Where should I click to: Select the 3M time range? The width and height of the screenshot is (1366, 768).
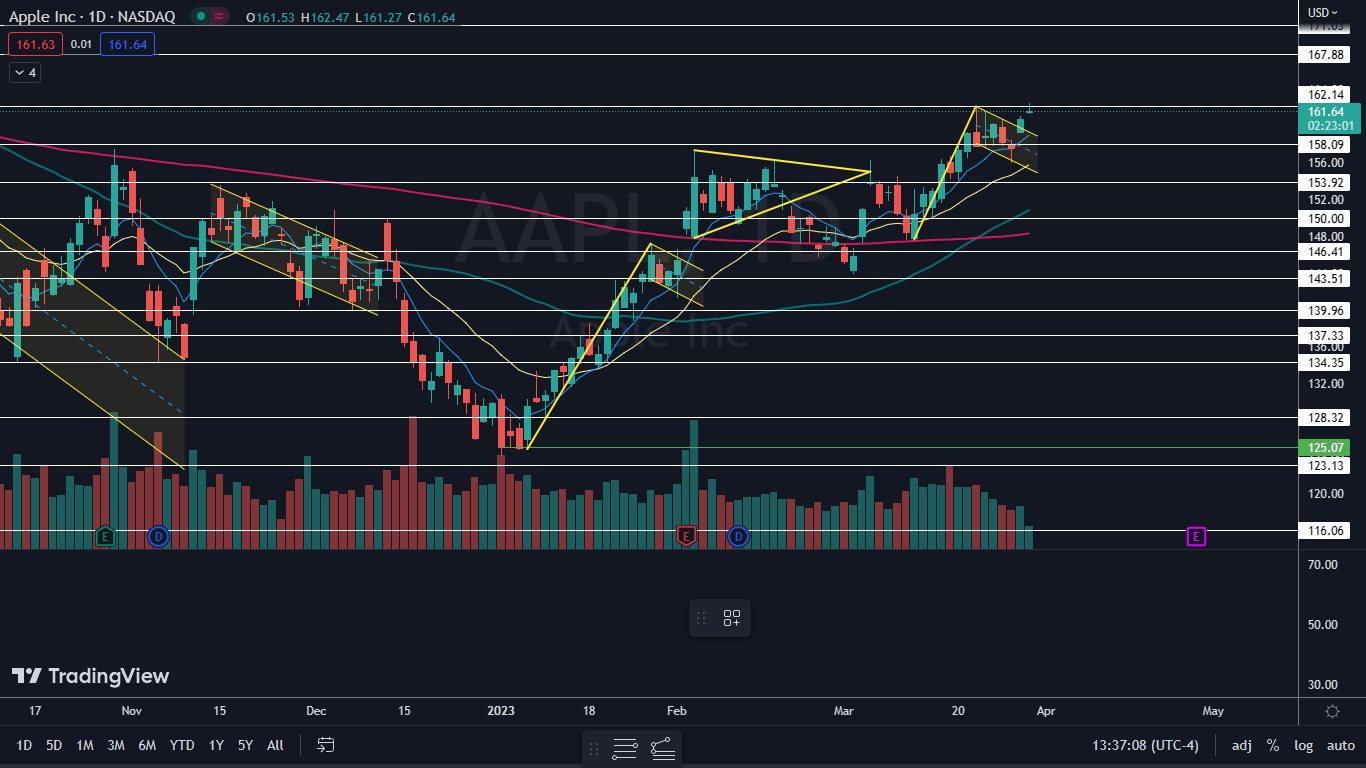[x=116, y=745]
